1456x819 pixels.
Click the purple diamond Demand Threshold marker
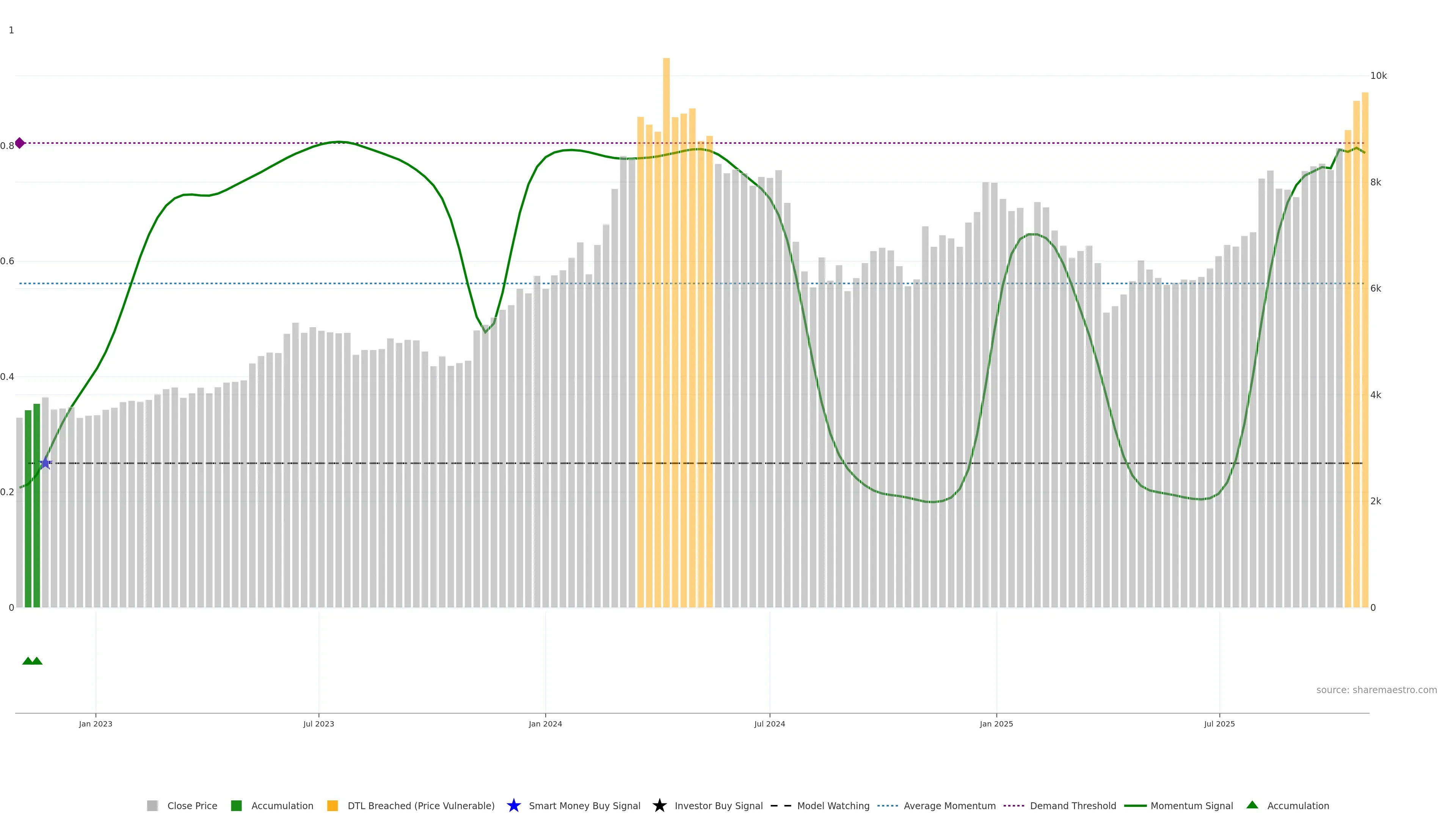pyautogui.click(x=20, y=143)
